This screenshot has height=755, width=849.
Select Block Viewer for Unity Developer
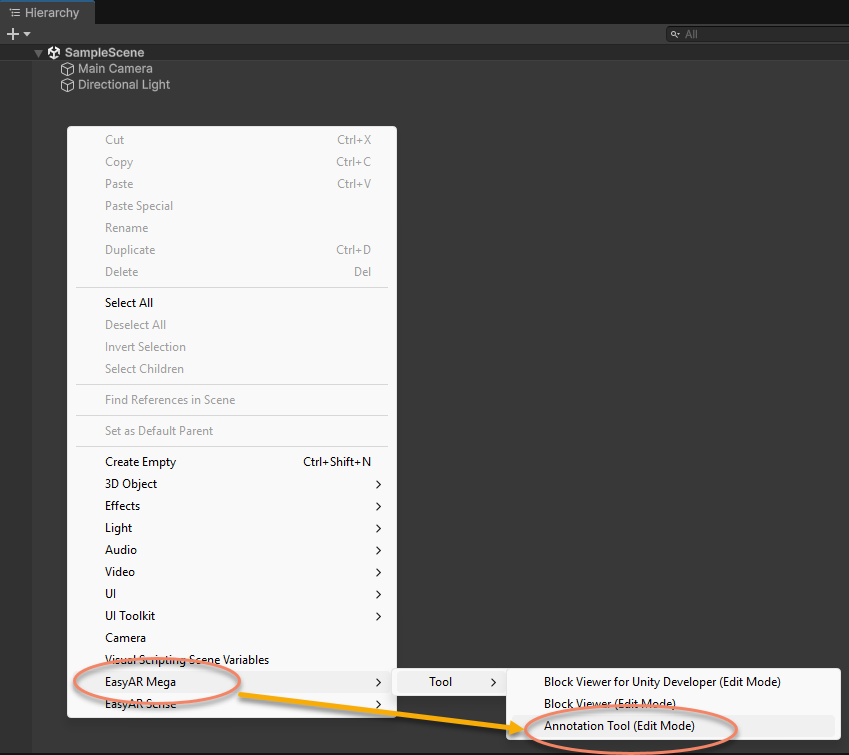click(x=661, y=682)
